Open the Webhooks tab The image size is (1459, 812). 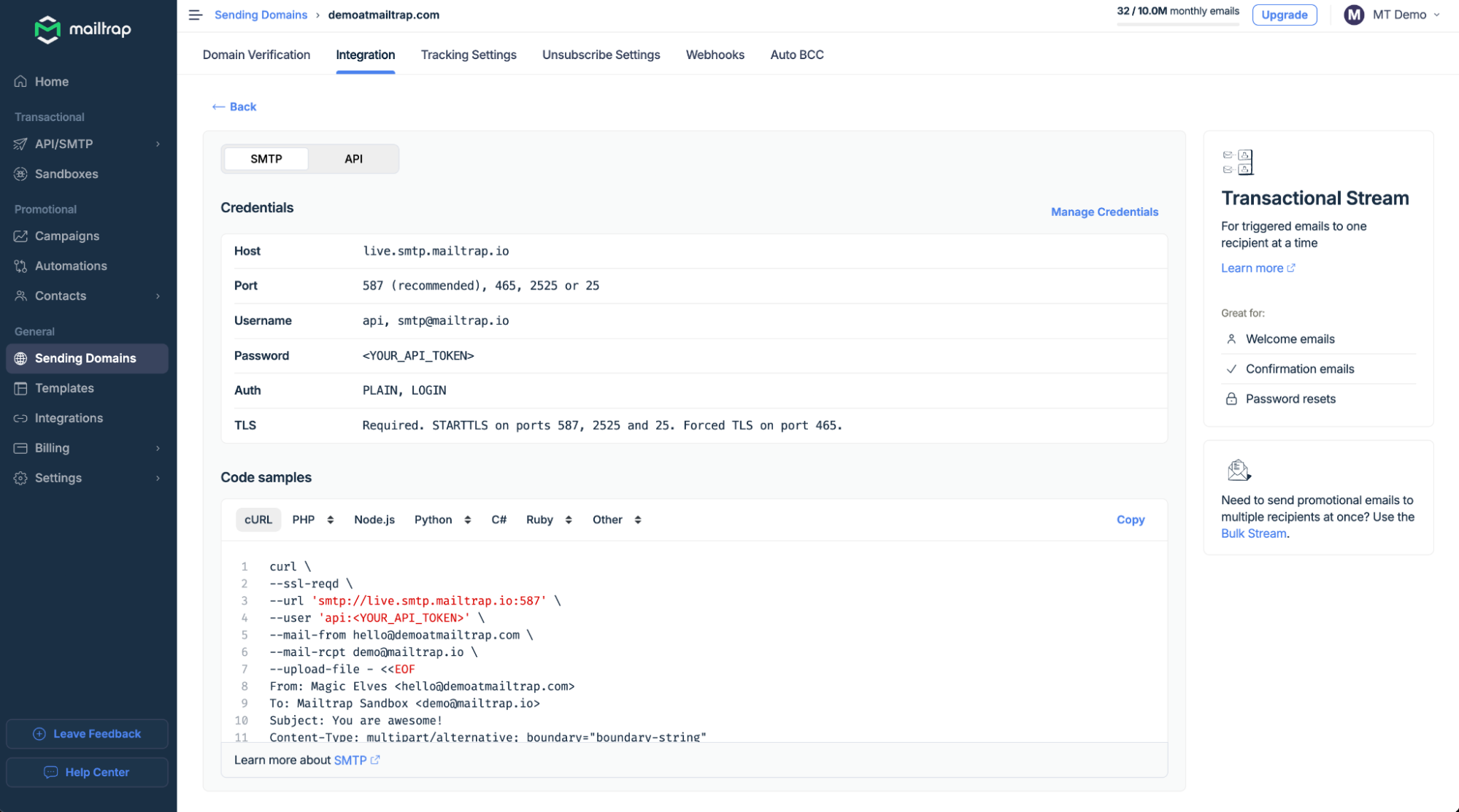(715, 55)
